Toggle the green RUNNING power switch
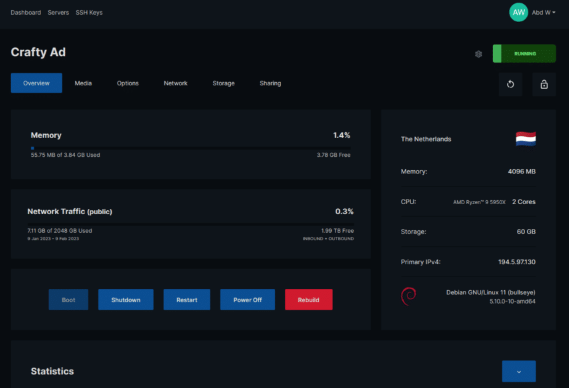The image size is (569, 388). point(524,53)
